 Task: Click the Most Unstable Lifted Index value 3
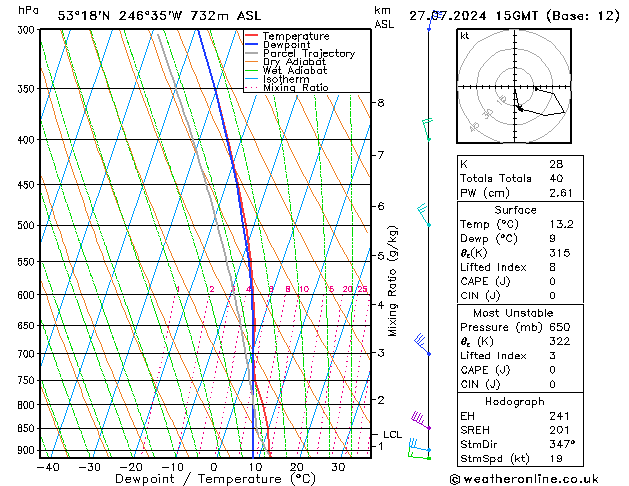[x=552, y=356]
